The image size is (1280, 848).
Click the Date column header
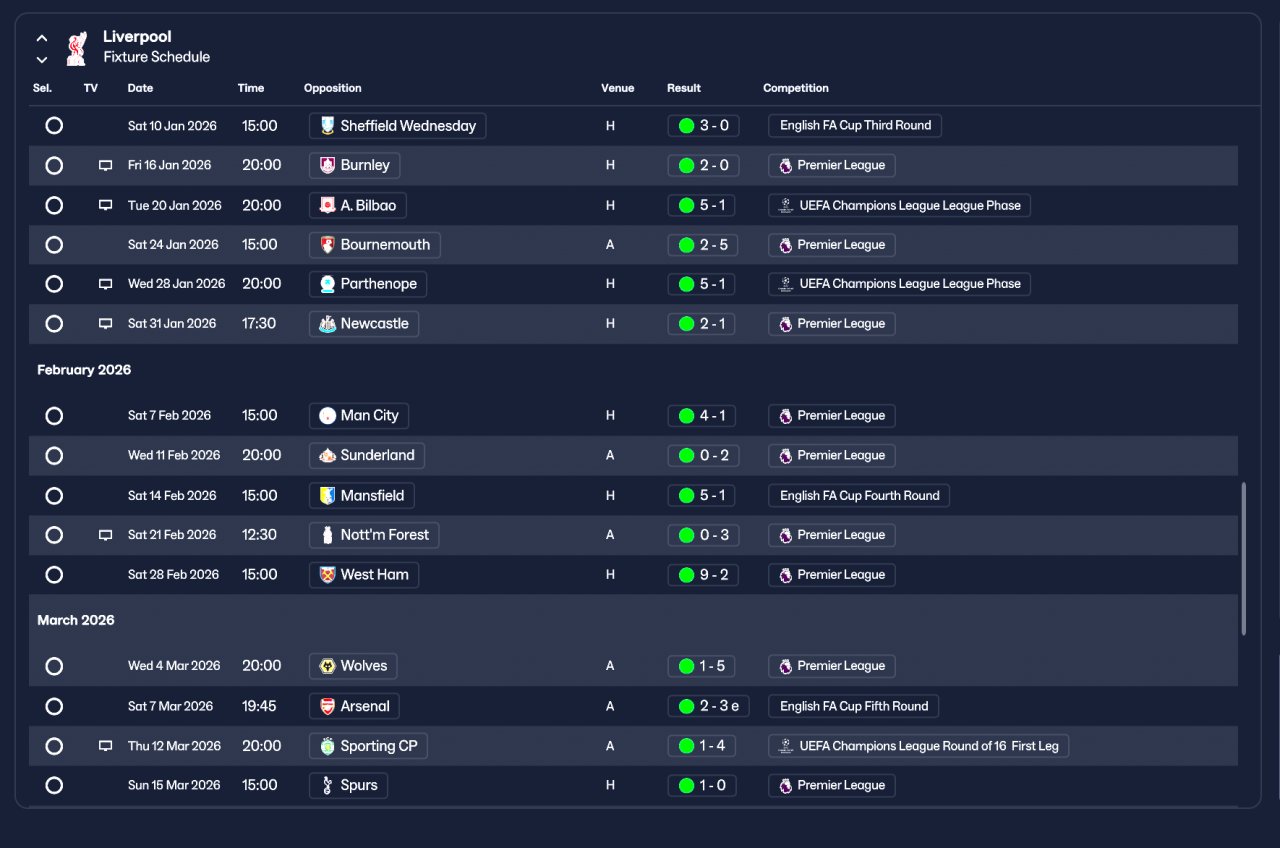(x=140, y=88)
